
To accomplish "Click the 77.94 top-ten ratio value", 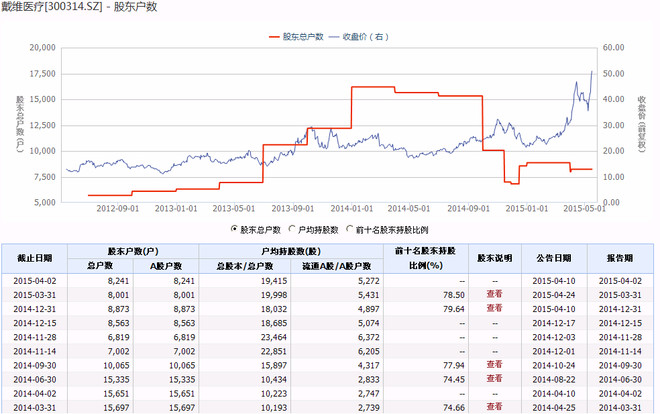I will 454,365.
